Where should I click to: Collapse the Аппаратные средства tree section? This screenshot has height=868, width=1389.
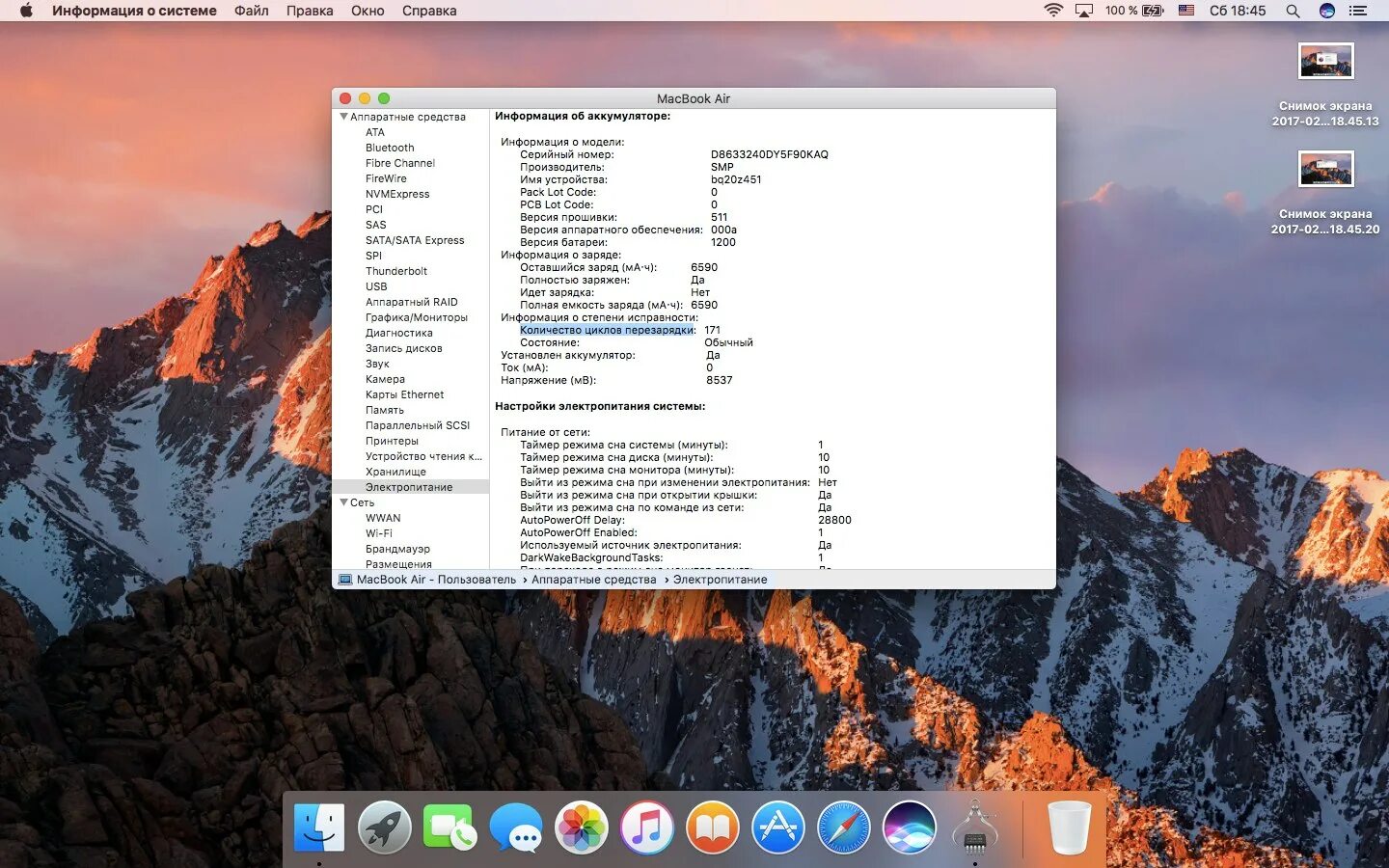pos(343,117)
